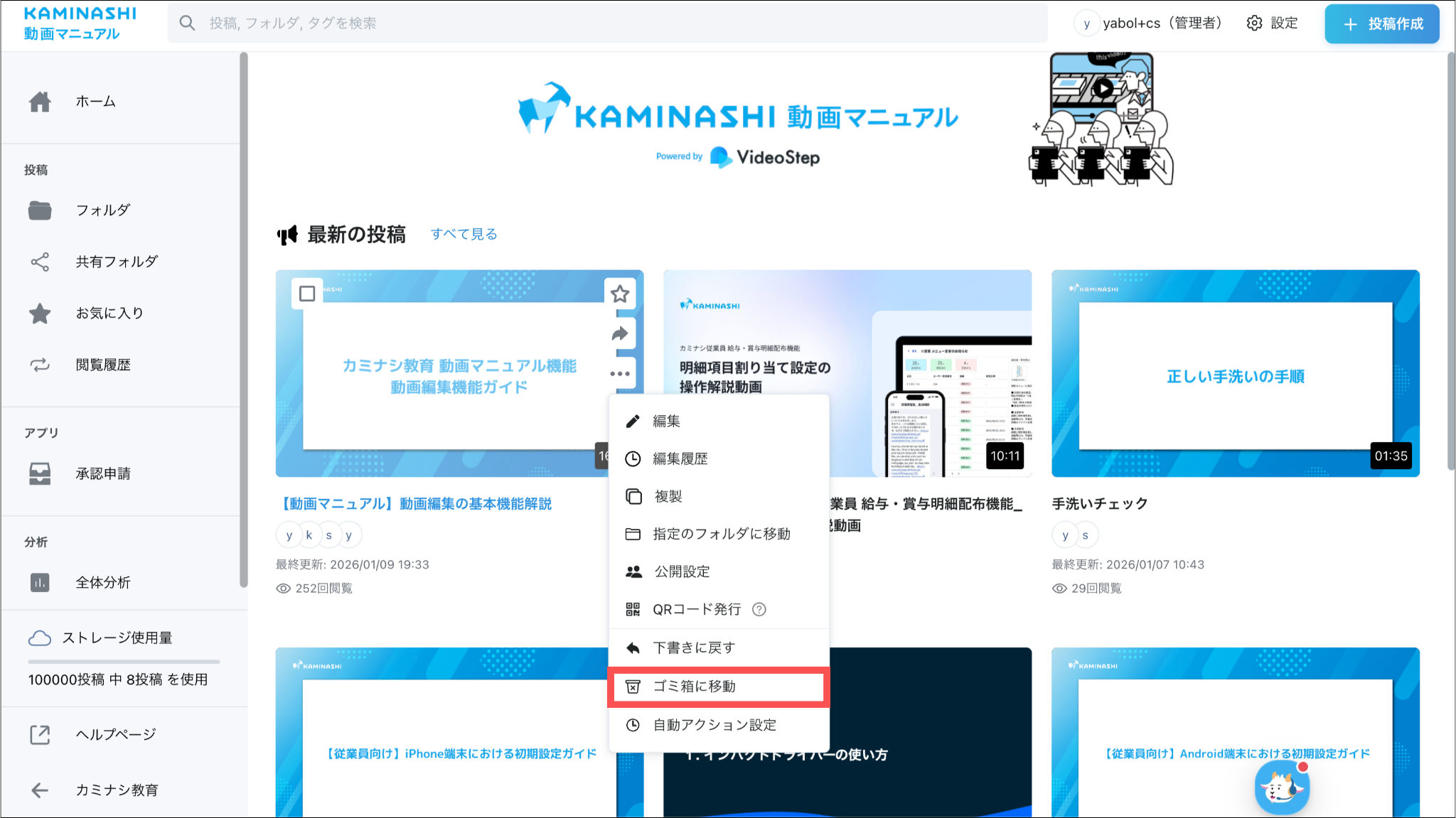This screenshot has height=818, width=1456.
Task: Click the back arrow beside カミナシ教育
Action: pos(40,790)
